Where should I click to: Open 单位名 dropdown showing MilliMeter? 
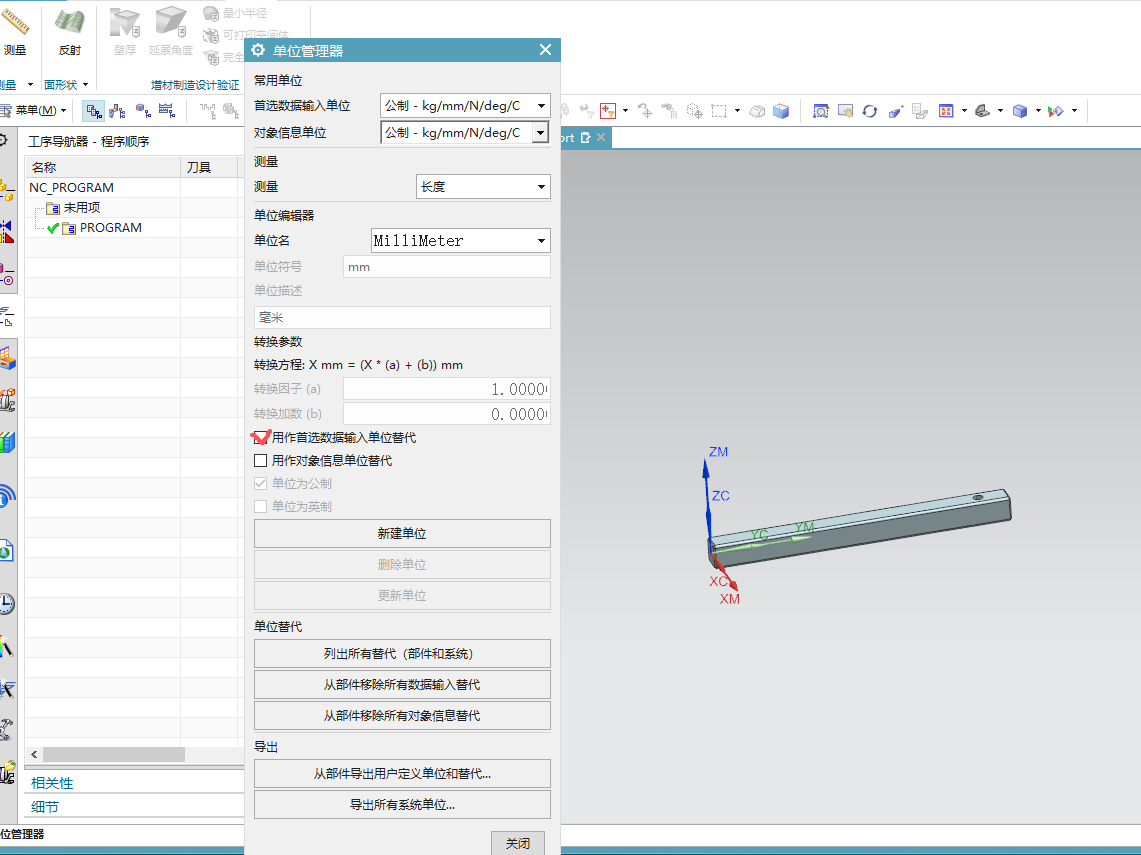461,240
